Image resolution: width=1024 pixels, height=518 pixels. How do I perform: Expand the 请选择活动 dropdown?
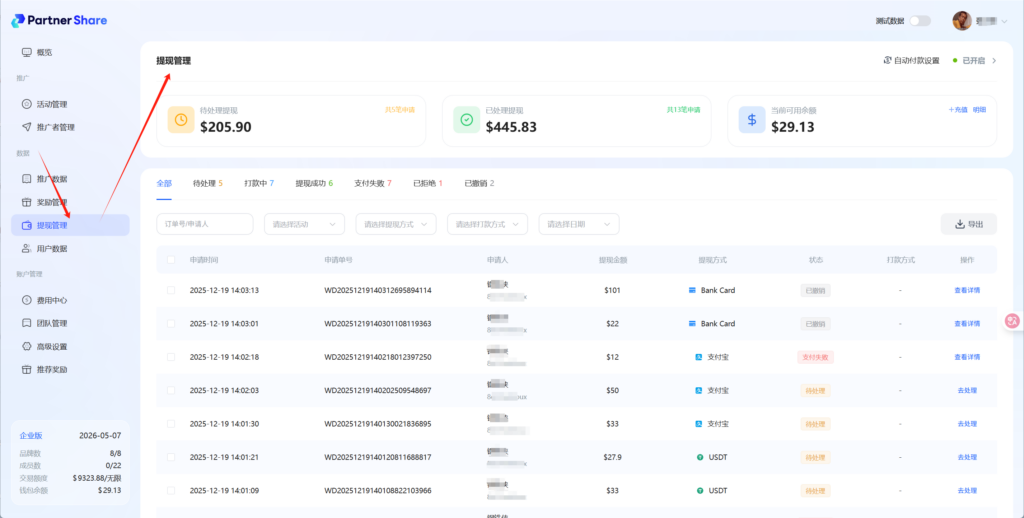coord(304,224)
